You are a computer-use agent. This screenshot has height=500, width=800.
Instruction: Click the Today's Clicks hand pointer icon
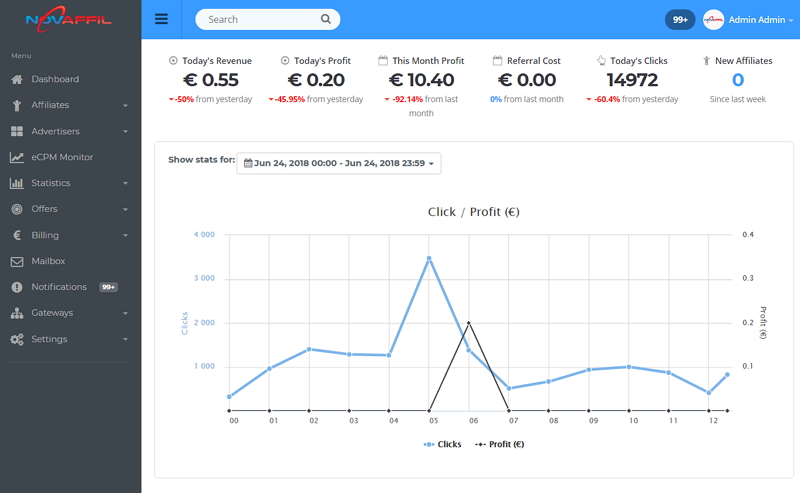(601, 61)
